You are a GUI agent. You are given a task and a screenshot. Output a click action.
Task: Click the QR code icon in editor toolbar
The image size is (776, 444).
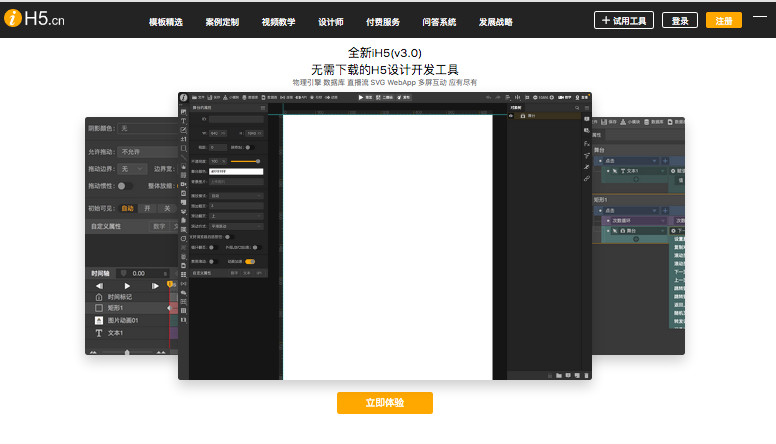378,98
